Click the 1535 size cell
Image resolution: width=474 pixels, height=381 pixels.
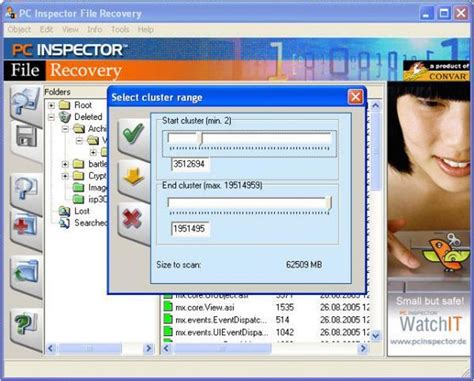click(285, 307)
